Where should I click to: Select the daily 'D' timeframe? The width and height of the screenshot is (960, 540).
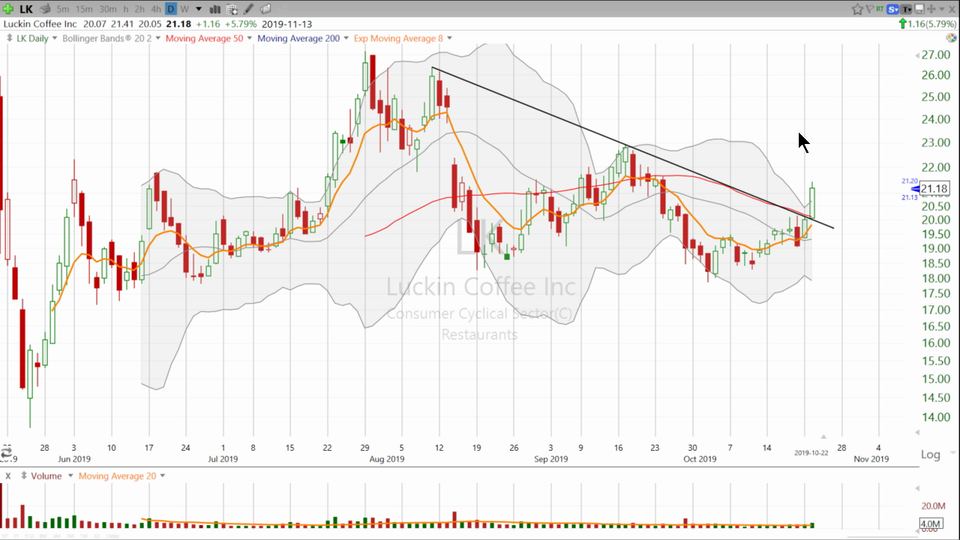coord(171,9)
